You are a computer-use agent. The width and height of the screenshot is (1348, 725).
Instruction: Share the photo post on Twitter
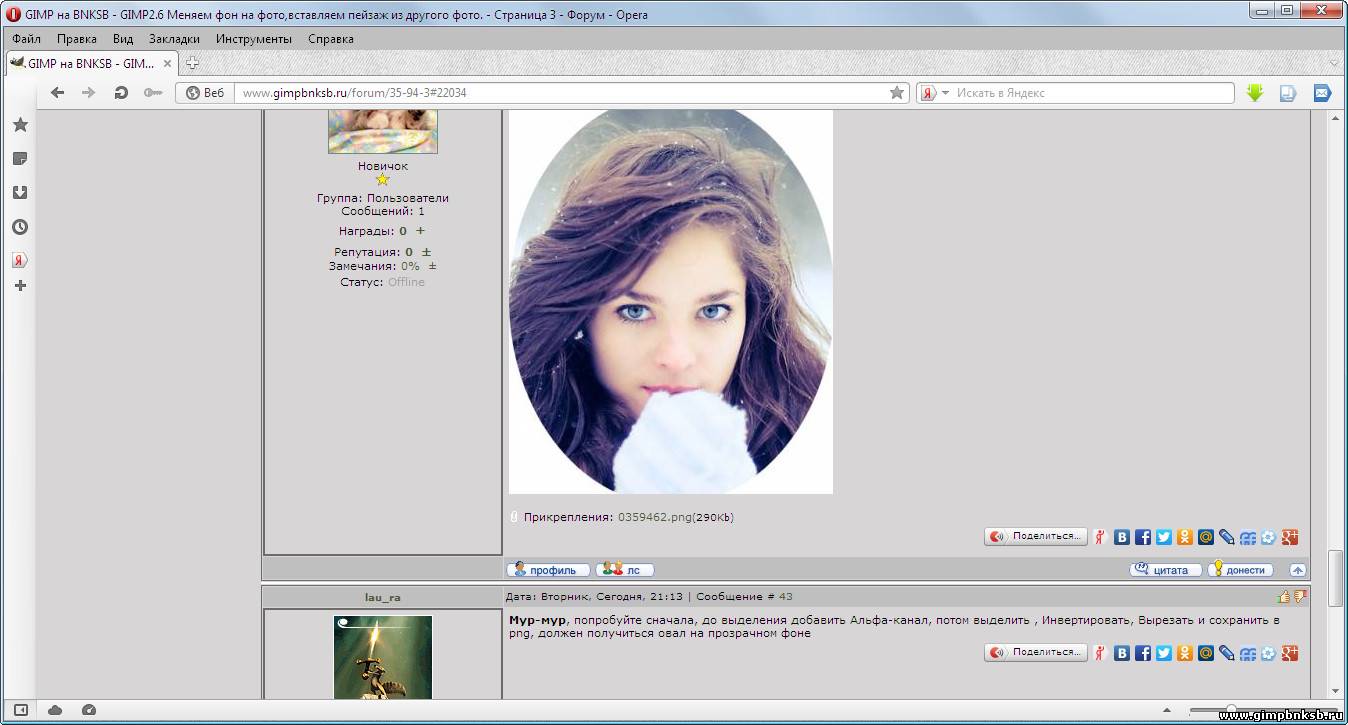[1164, 537]
